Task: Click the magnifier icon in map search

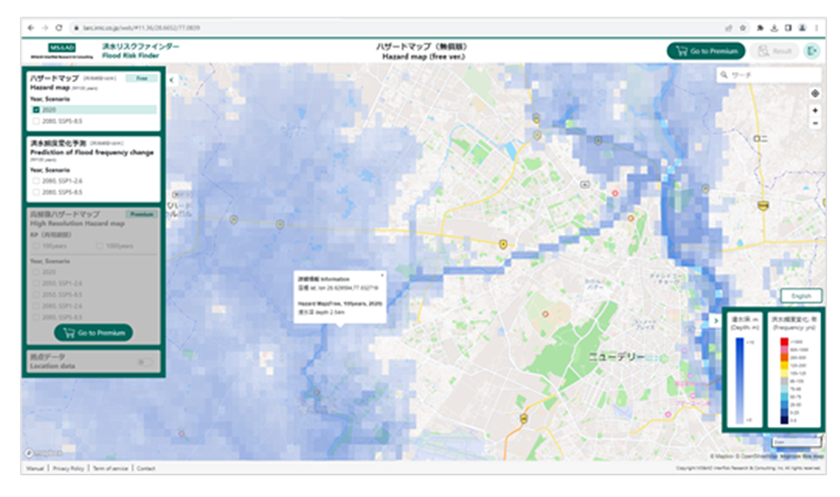Action: [724, 75]
